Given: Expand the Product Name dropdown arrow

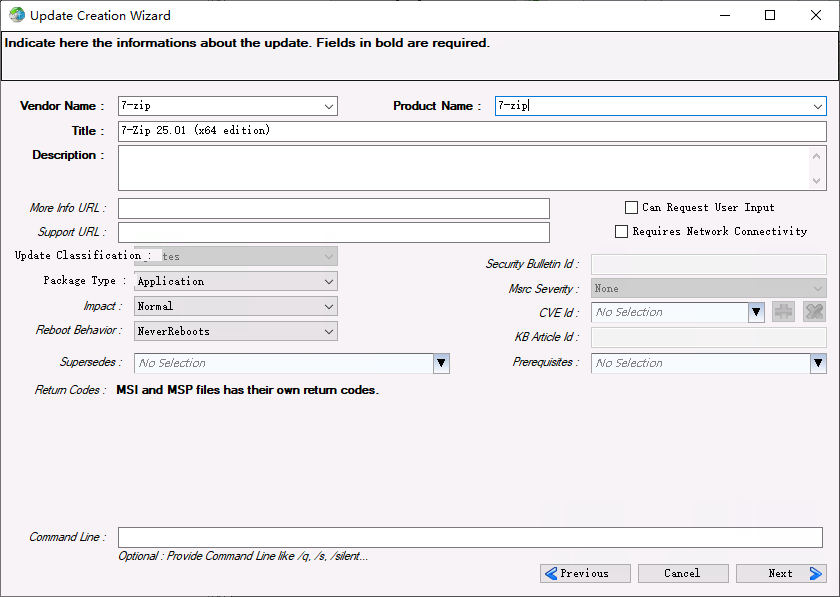Looking at the screenshot, I should 818,106.
